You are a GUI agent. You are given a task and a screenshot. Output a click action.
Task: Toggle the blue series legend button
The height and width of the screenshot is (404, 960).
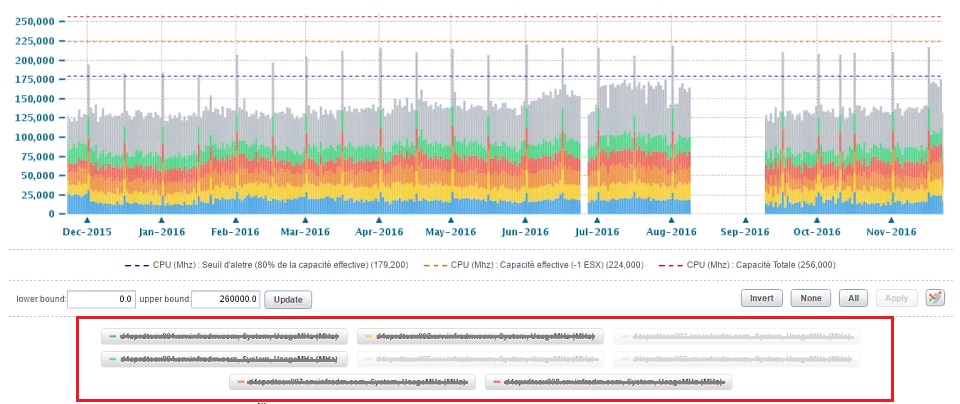(224, 336)
